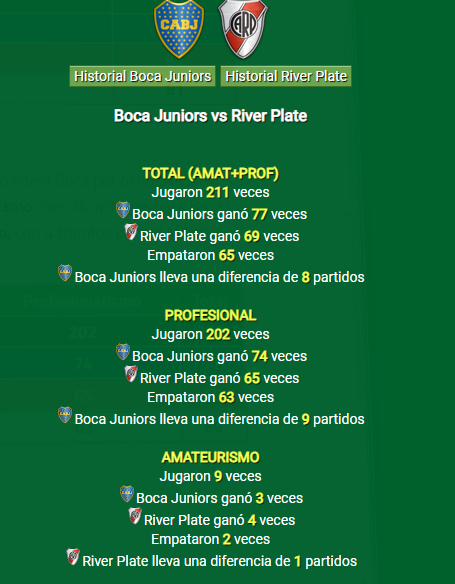Click the large River Plate CARP crest
455x584 pixels.
point(243,29)
